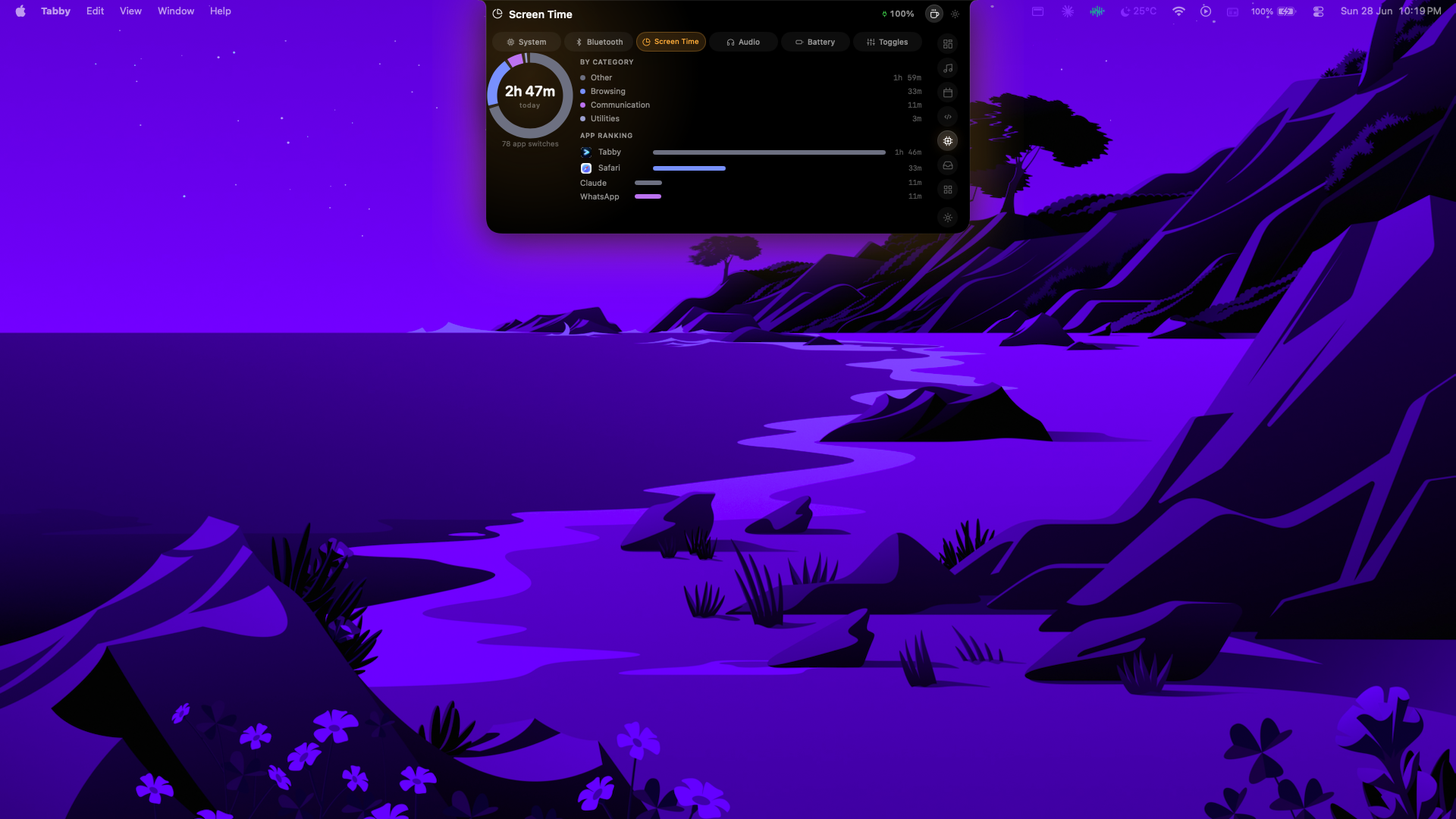Open the calendar sidebar section
The height and width of the screenshot is (819, 1456).
coord(948,93)
